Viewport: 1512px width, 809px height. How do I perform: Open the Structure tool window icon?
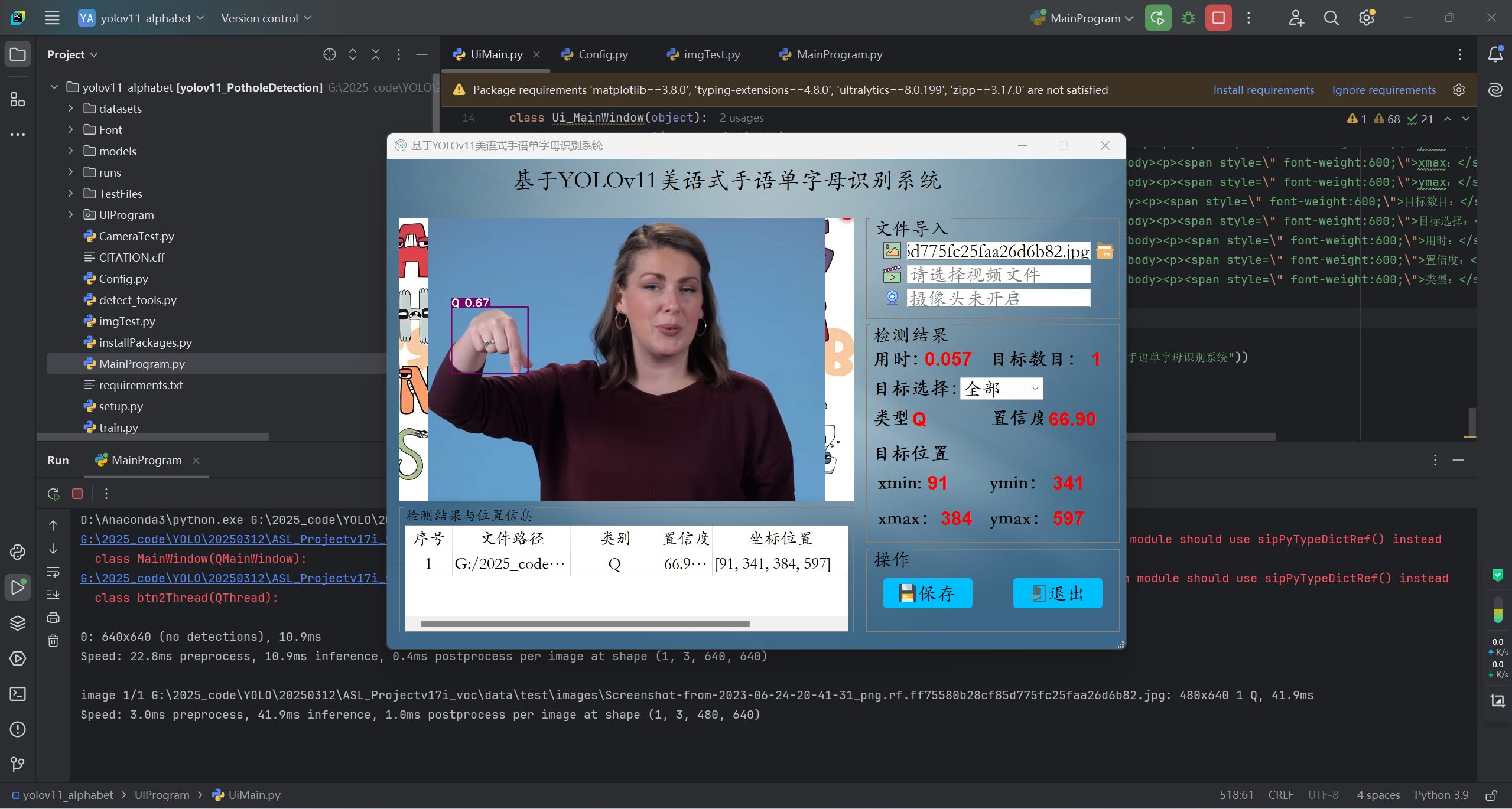(18, 99)
